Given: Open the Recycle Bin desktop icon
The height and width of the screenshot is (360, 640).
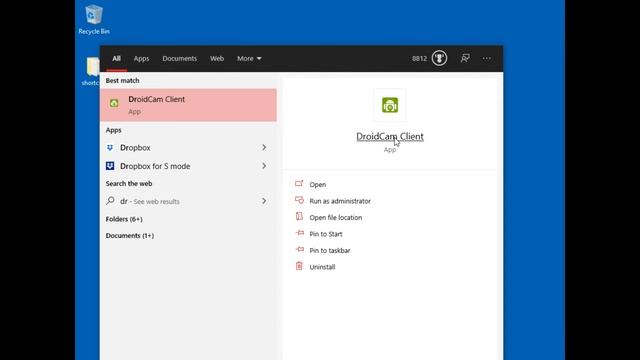Looking at the screenshot, I should click(93, 19).
